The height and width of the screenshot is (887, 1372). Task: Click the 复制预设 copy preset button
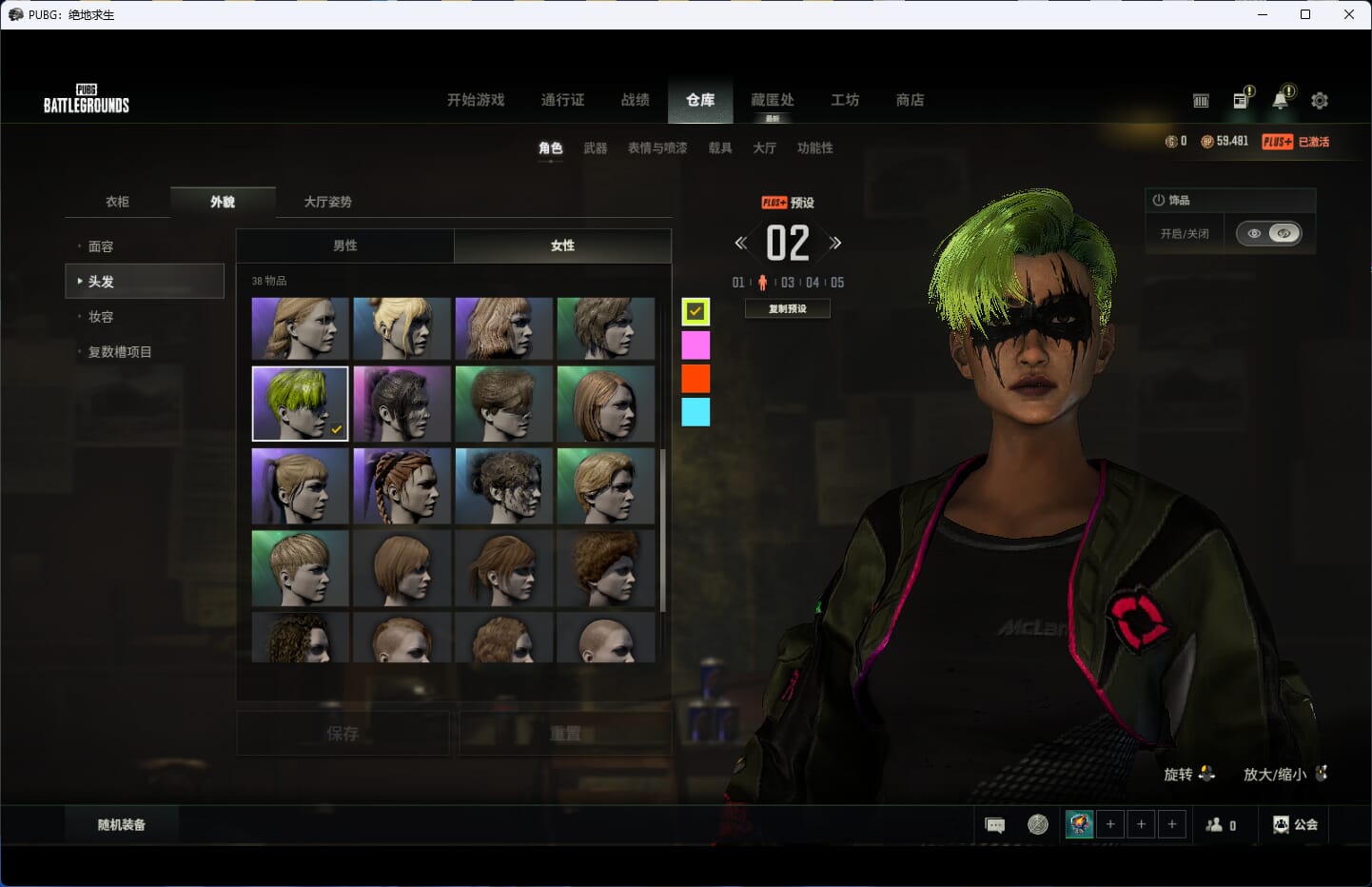tap(788, 308)
